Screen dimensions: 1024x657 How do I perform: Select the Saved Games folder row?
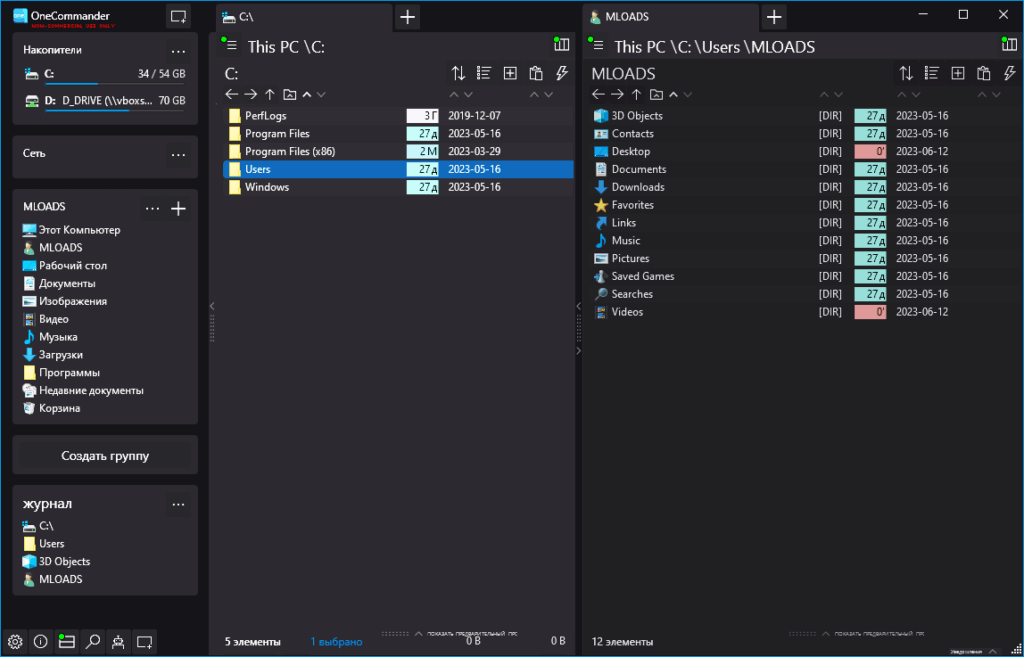pos(803,276)
